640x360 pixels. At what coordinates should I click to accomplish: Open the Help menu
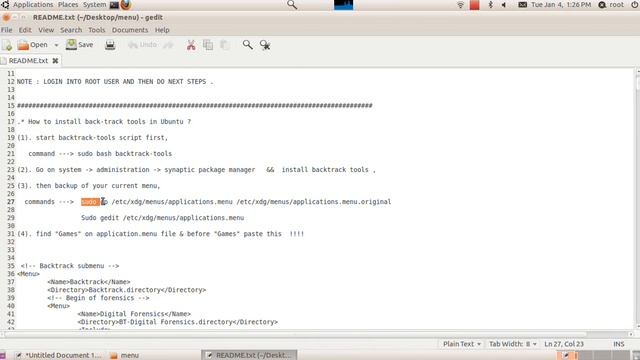pyautogui.click(x=162, y=30)
